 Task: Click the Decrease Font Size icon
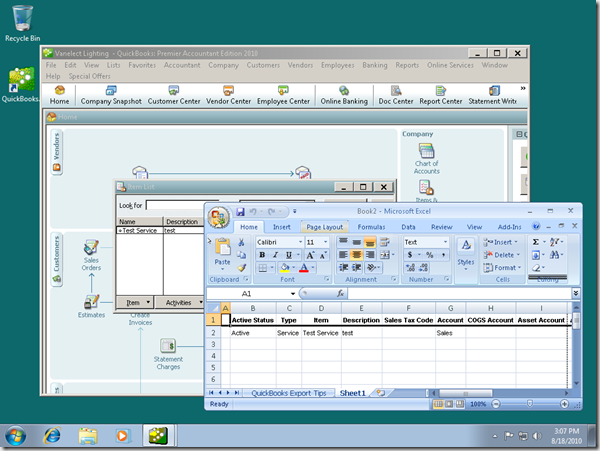click(323, 255)
